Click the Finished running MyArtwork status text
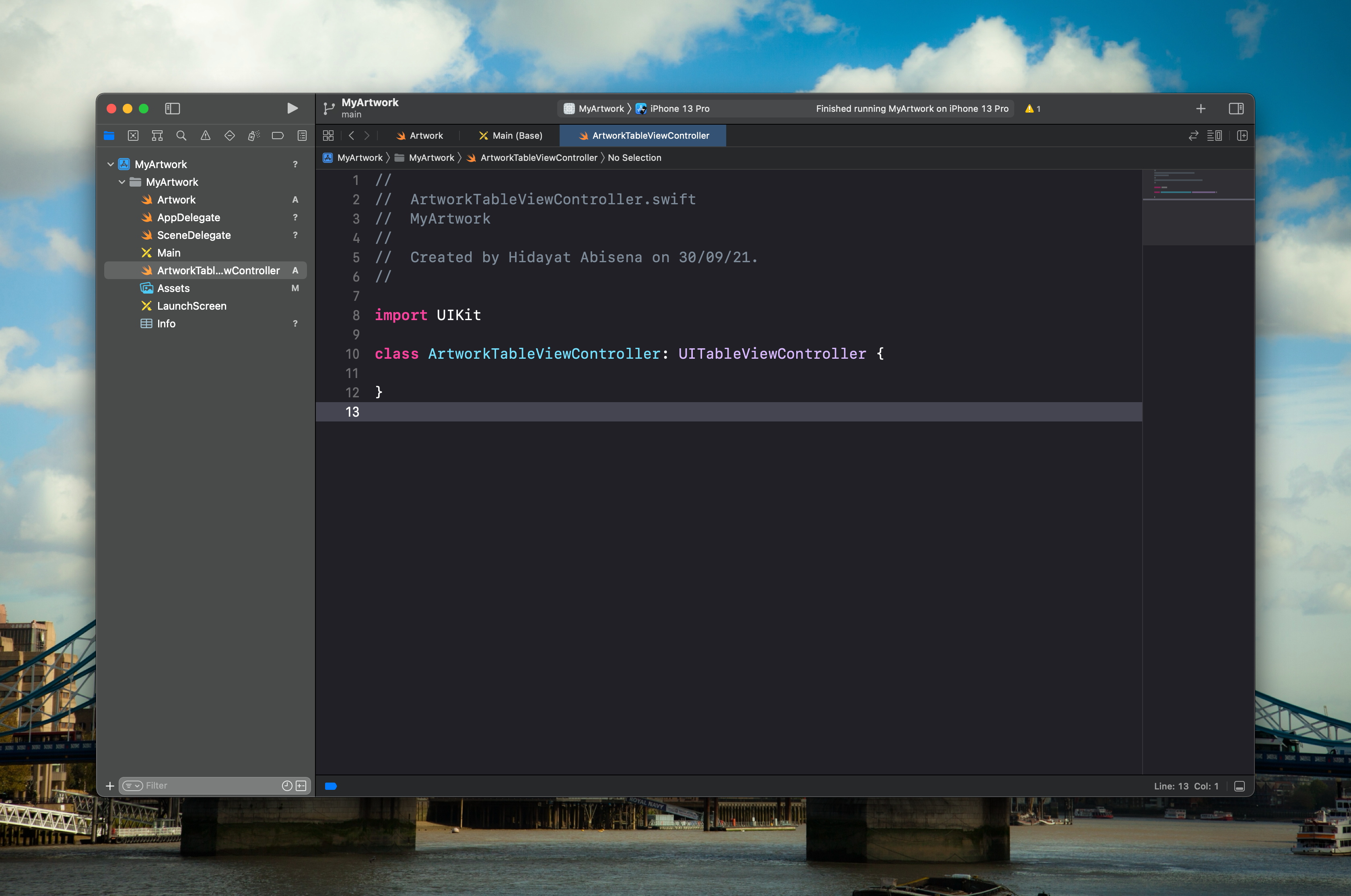The height and width of the screenshot is (896, 1351). click(x=912, y=109)
